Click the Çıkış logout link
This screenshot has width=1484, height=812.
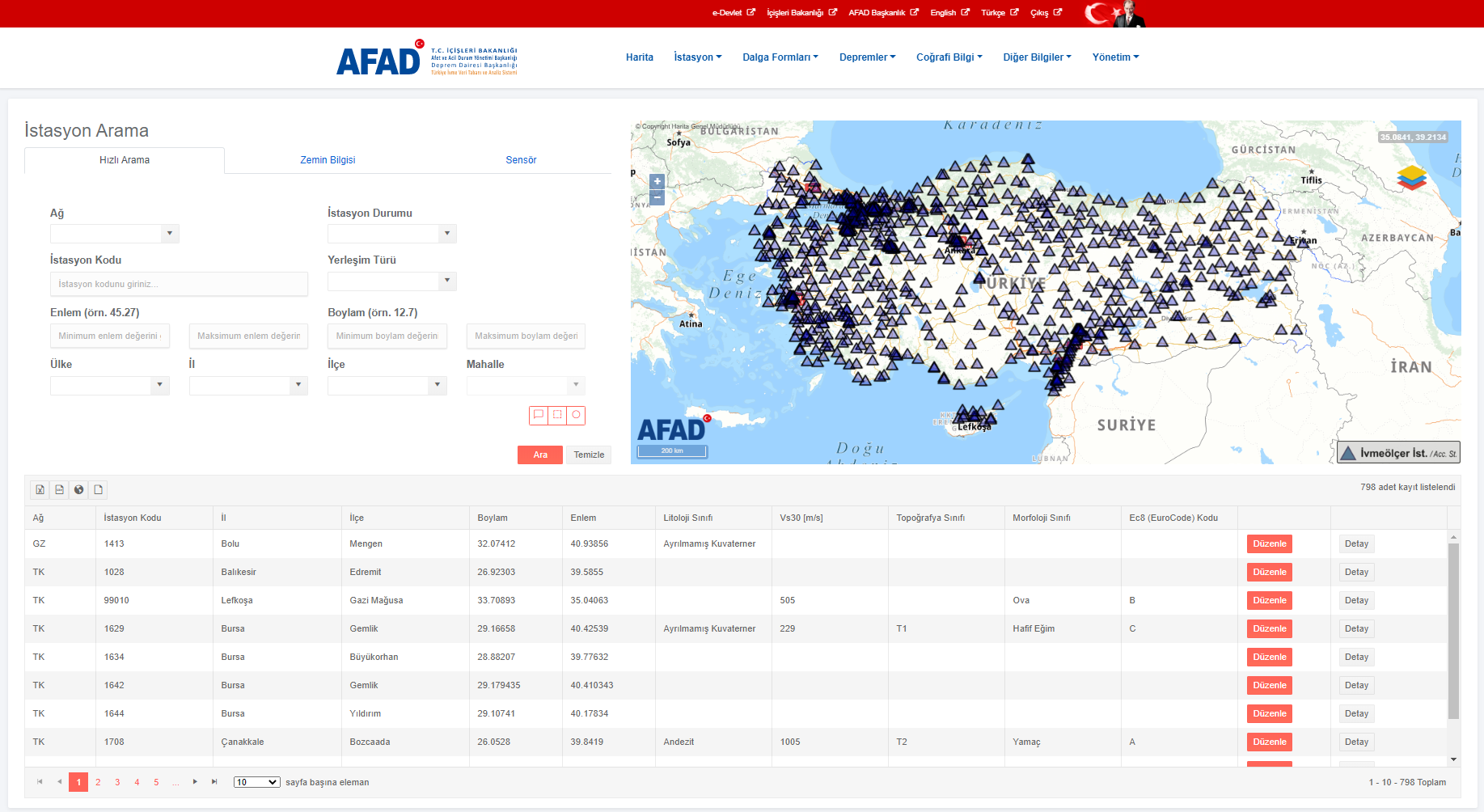[1046, 13]
